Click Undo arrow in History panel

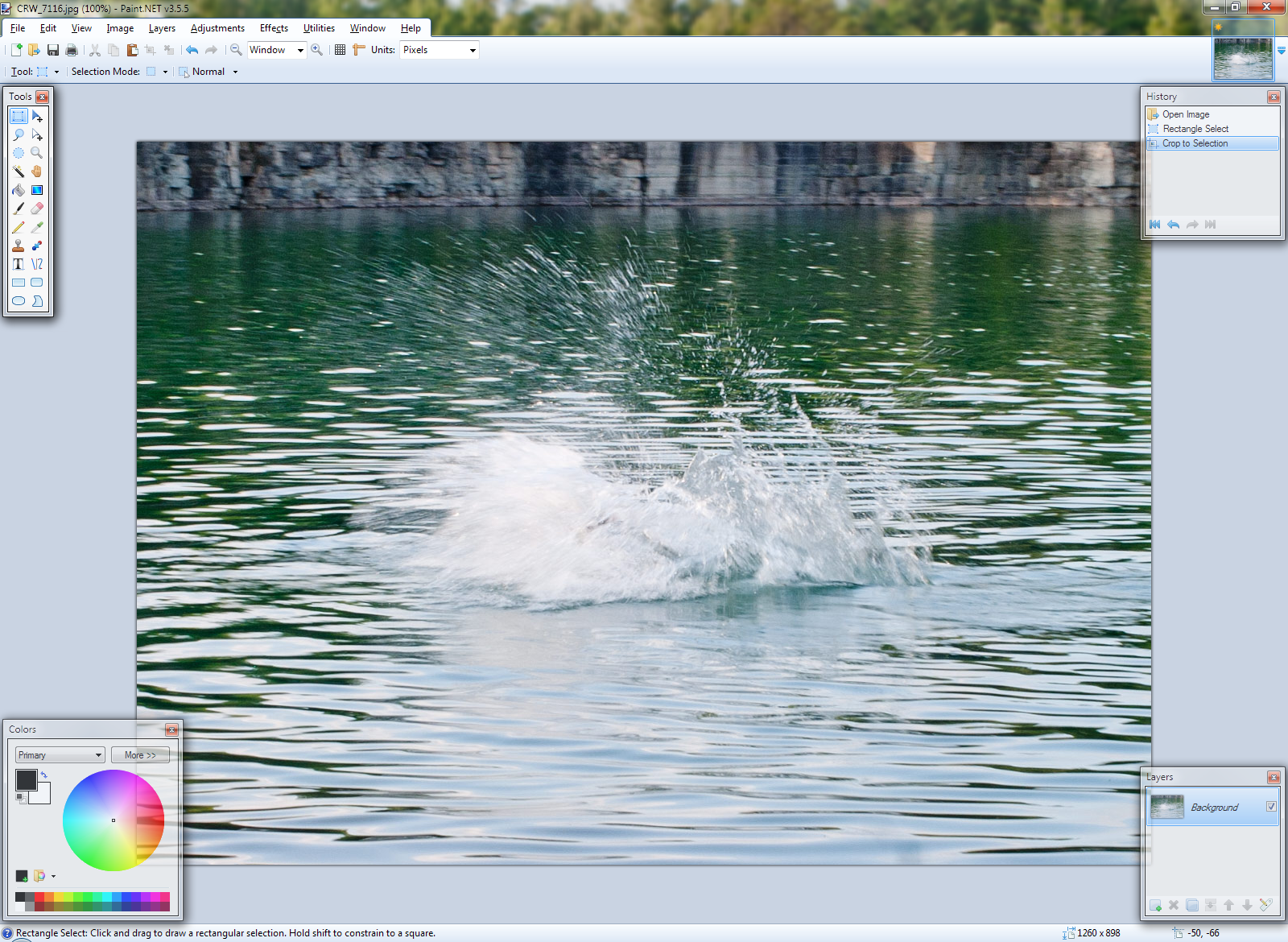(1173, 225)
